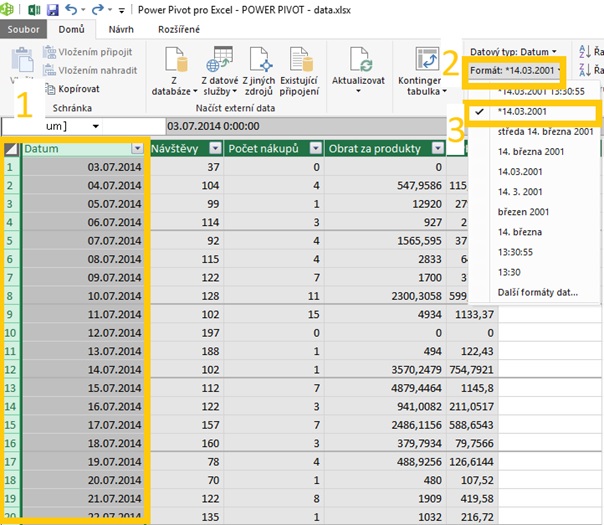604x525 pixels.
Task: Click cell with value 1133,37
Action: click(472, 314)
